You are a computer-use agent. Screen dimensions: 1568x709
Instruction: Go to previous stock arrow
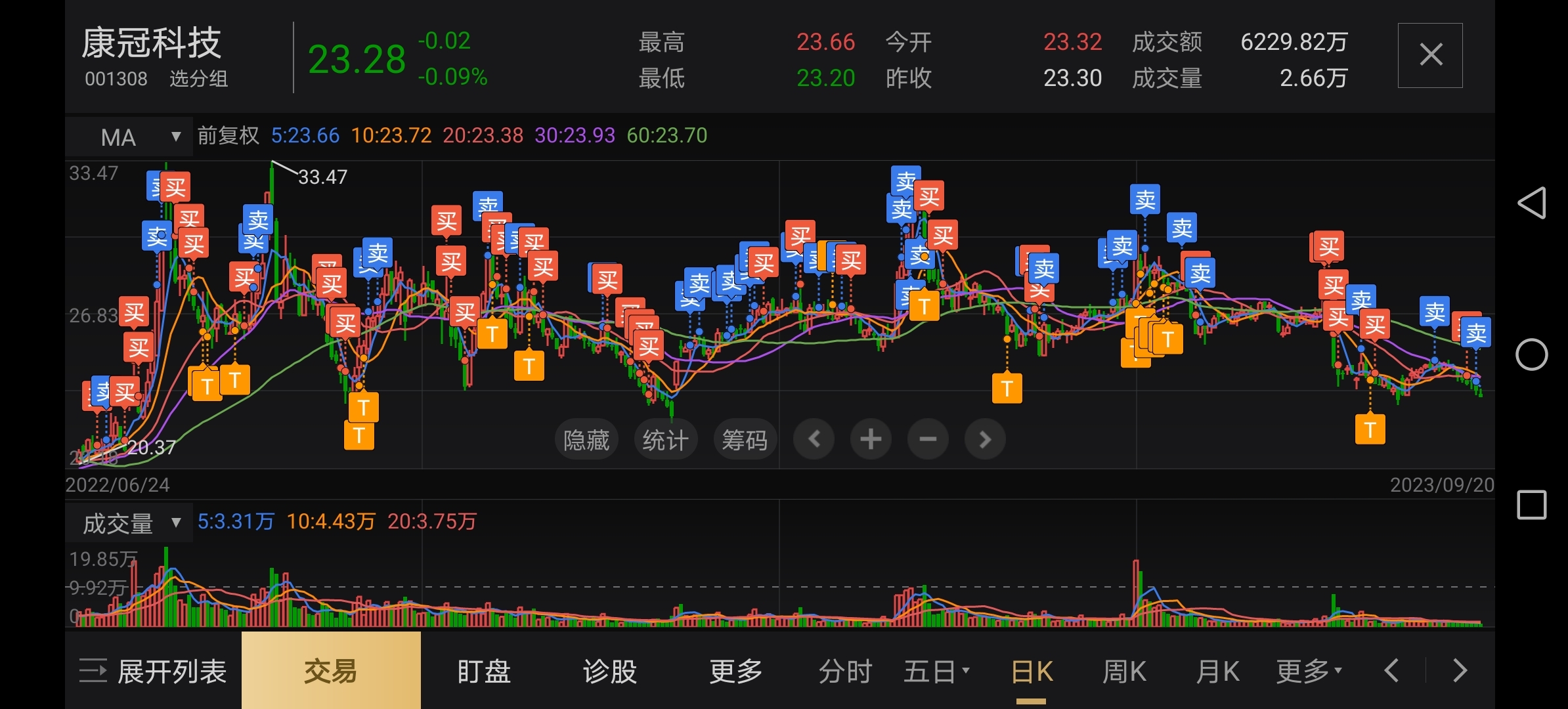click(x=1391, y=671)
